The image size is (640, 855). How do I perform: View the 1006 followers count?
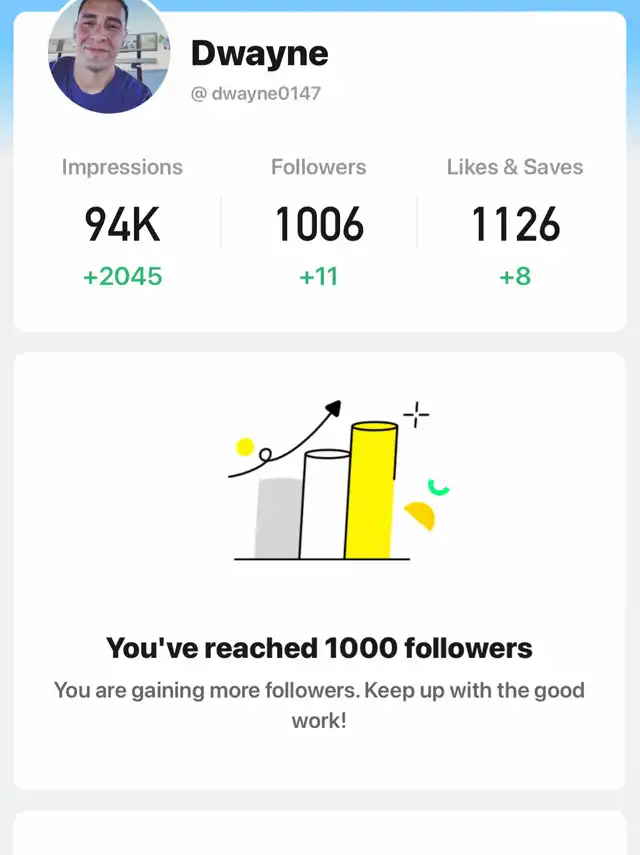click(x=319, y=224)
